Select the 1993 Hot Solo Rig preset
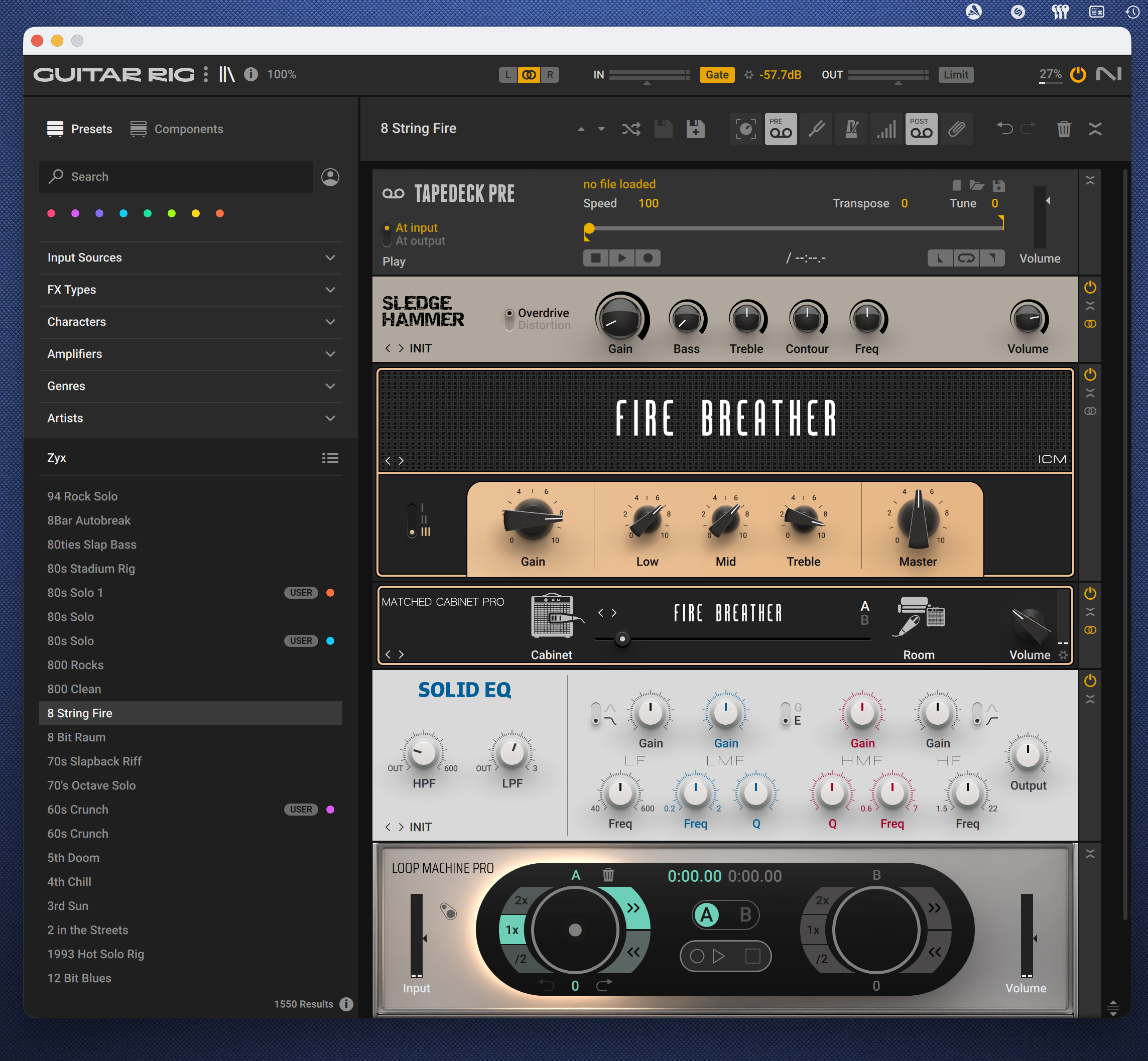Viewport: 1148px width, 1061px height. tap(191, 955)
